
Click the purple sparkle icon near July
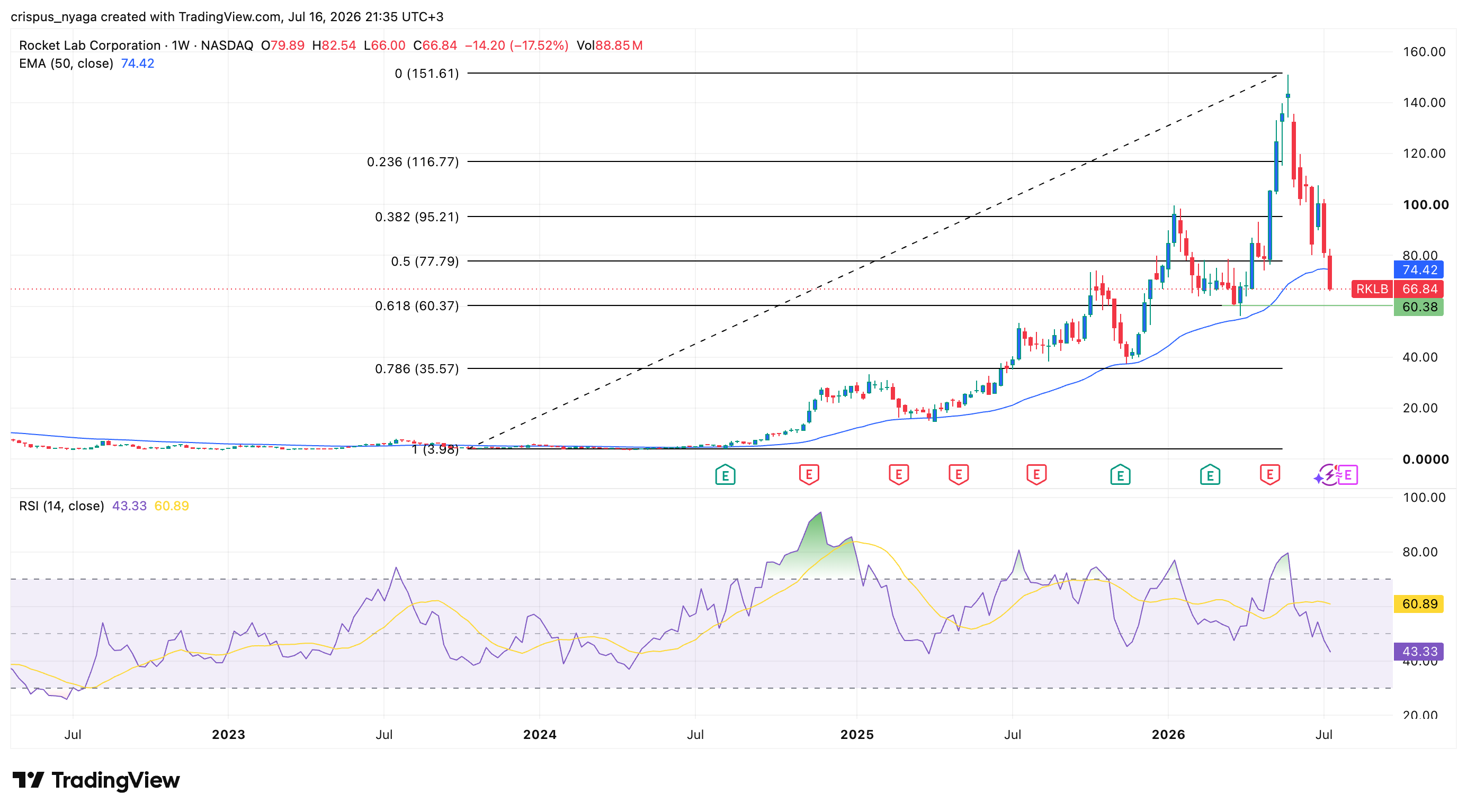(1318, 479)
